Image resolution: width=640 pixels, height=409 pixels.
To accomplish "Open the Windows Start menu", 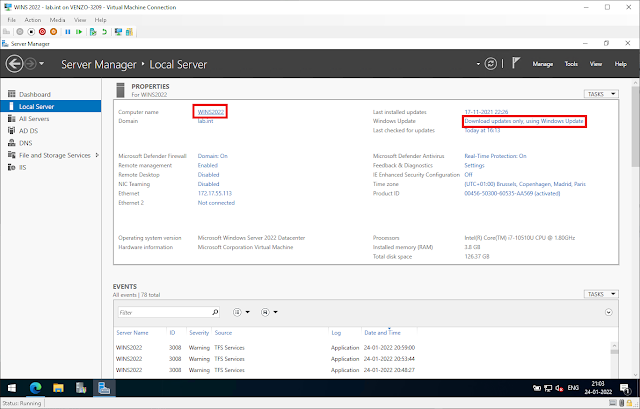I will (11, 388).
